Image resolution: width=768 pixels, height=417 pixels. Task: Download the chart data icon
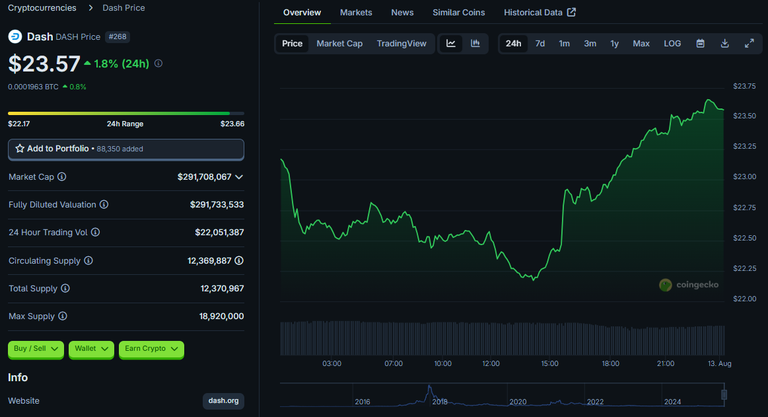[725, 44]
